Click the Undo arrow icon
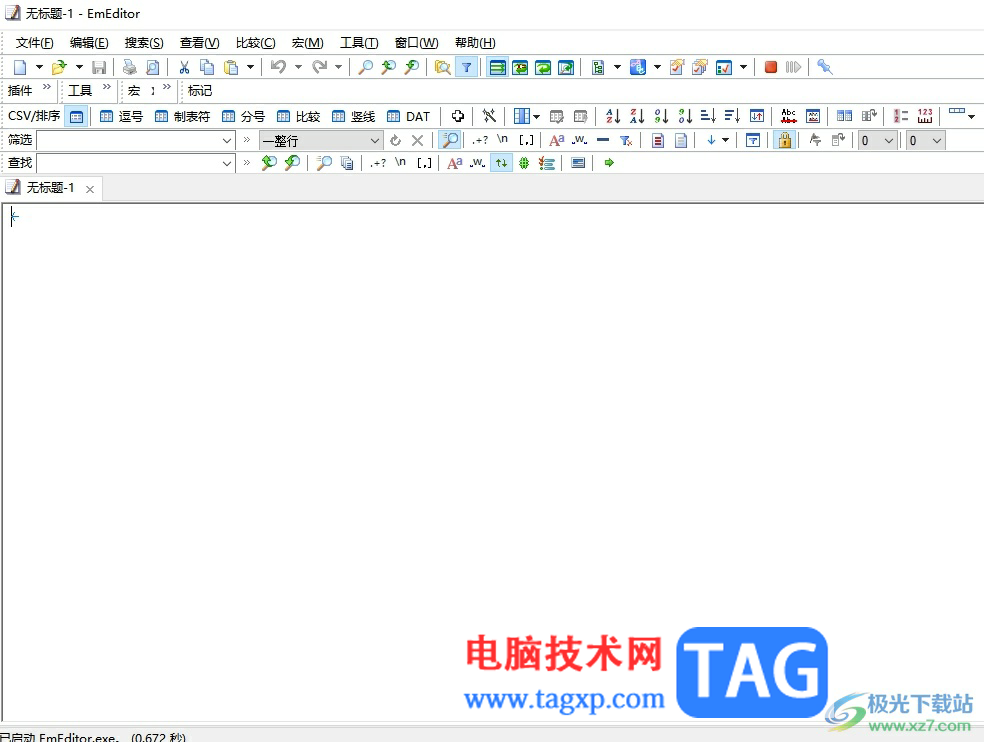984x742 pixels. click(279, 67)
